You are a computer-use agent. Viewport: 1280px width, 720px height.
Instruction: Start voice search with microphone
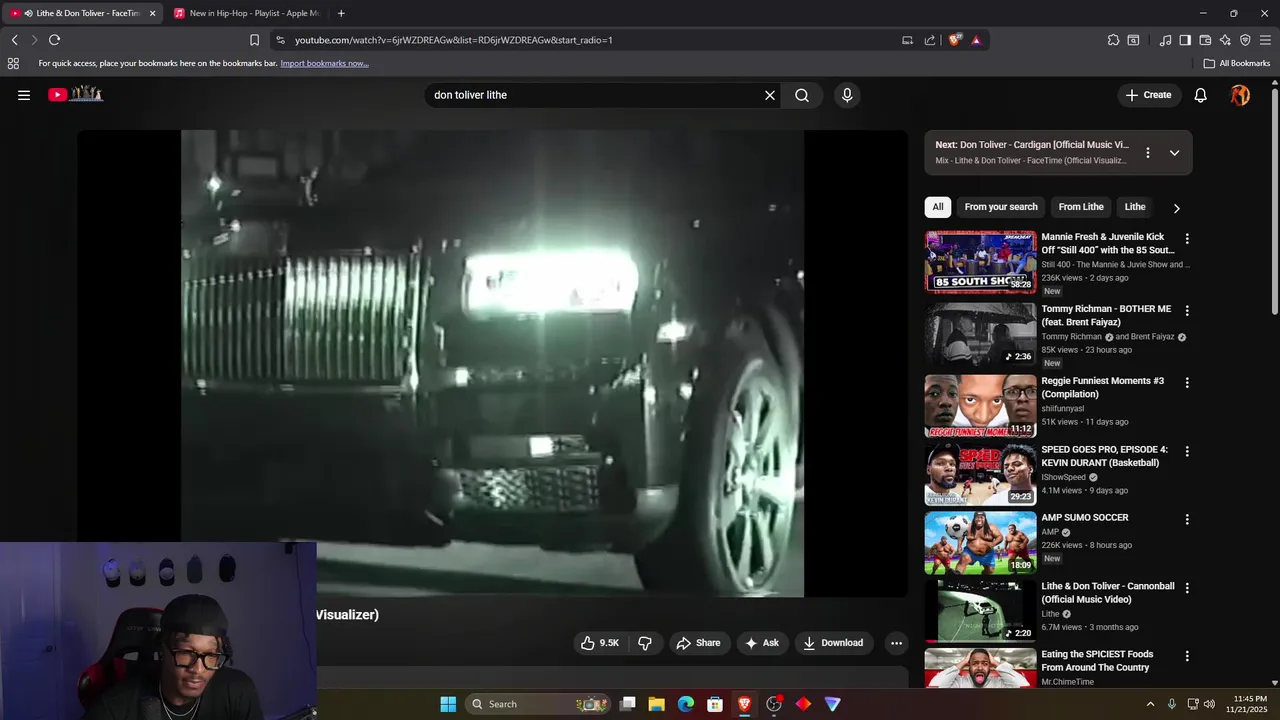click(x=847, y=95)
